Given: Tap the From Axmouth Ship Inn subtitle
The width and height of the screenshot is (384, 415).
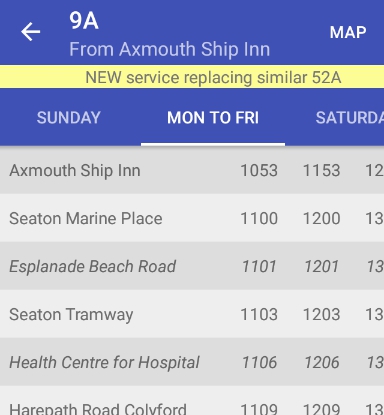Looking at the screenshot, I should click(169, 49).
